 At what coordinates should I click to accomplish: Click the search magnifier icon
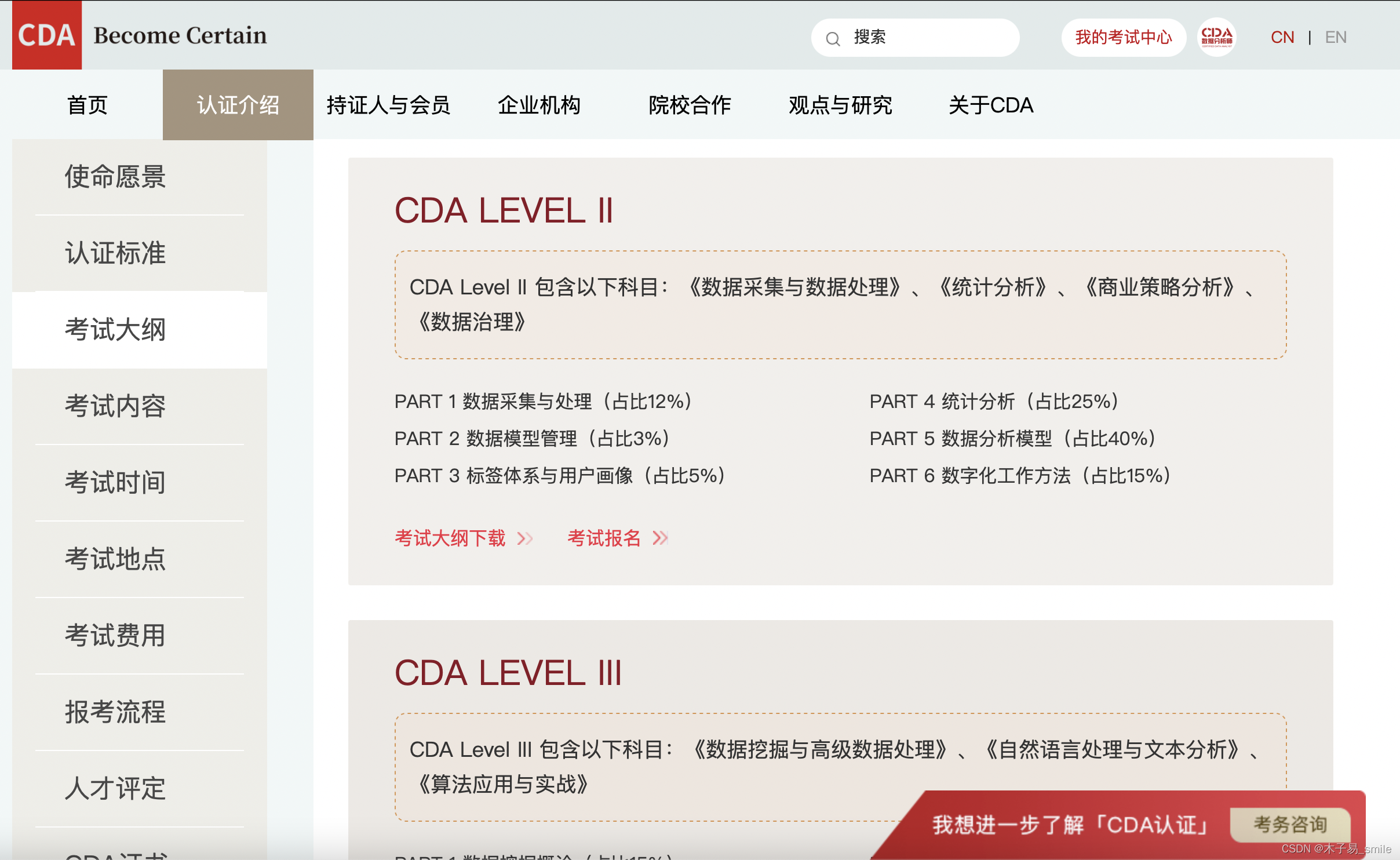pos(833,39)
